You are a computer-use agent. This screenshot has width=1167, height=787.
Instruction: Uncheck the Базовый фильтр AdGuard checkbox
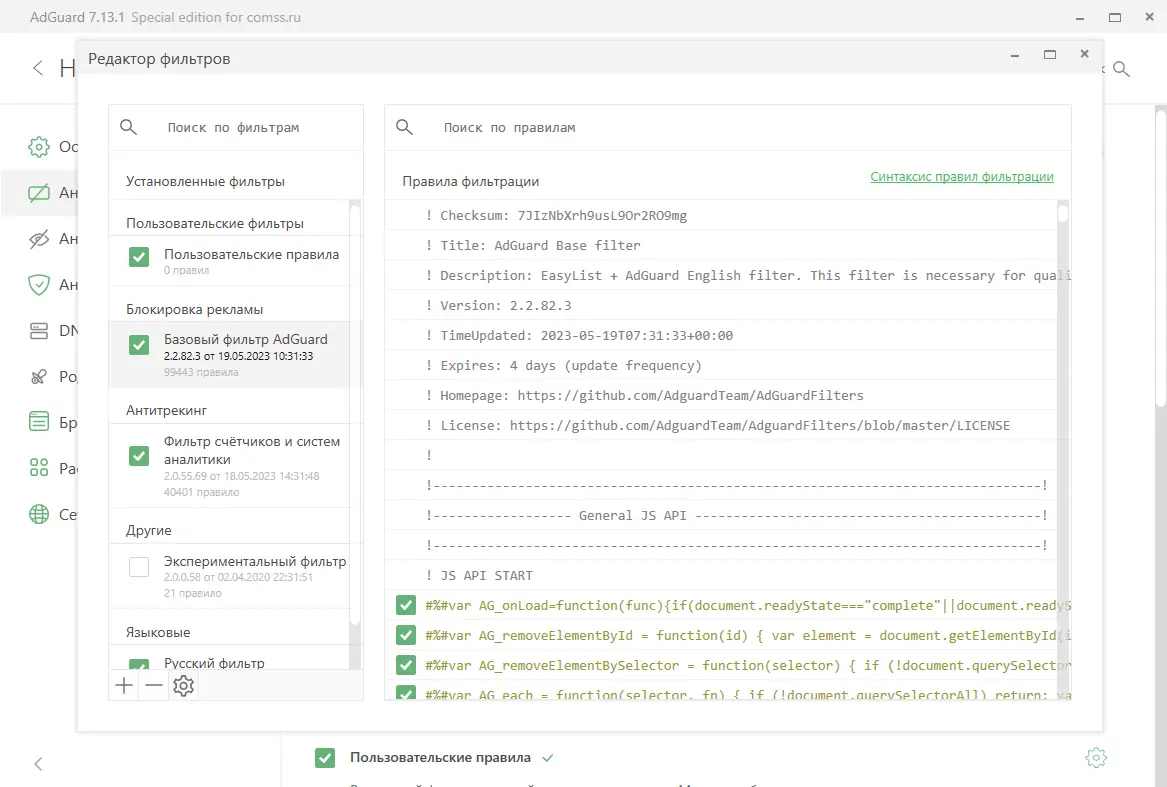(x=139, y=345)
